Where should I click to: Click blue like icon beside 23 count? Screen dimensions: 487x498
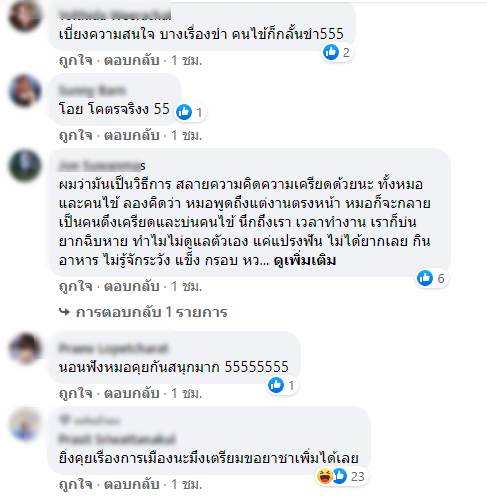coord(340,476)
